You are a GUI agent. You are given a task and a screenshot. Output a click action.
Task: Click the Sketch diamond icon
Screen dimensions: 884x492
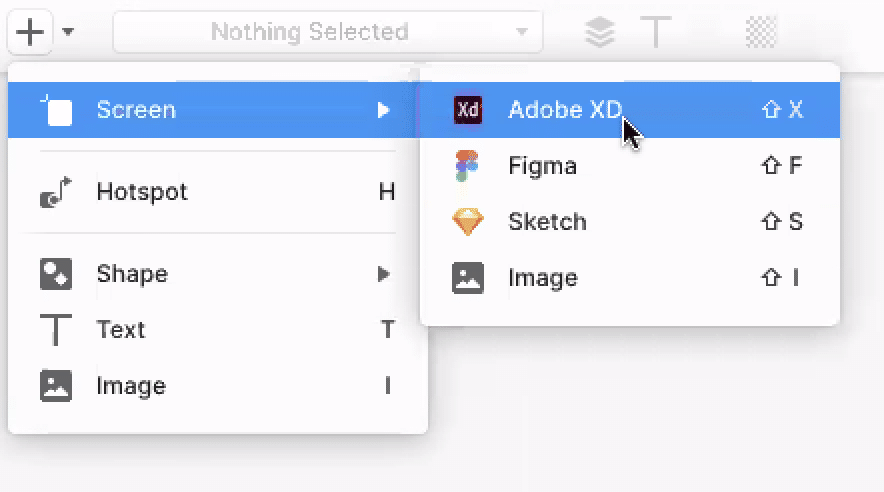coord(468,222)
